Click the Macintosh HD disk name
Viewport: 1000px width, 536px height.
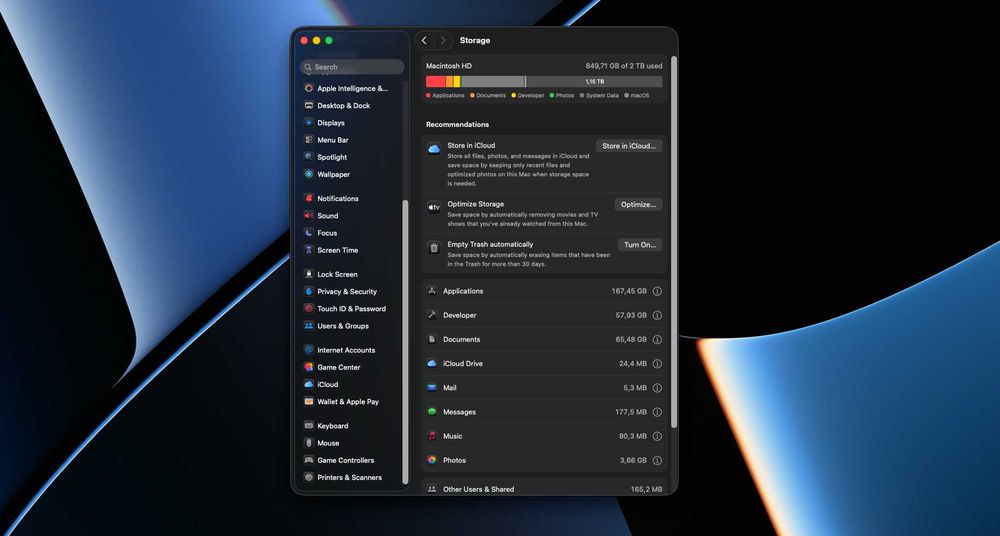(449, 66)
